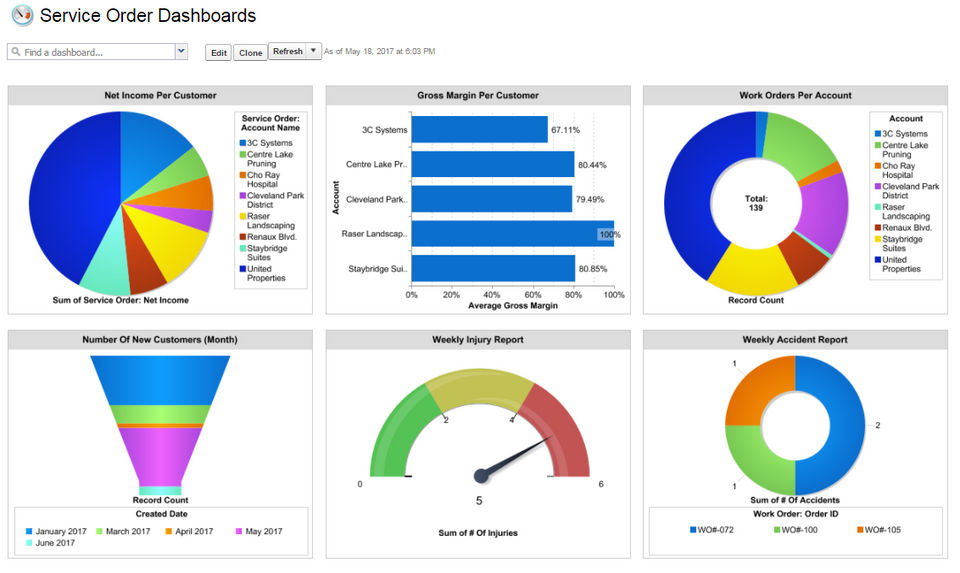Open the Weekly Injury Report panel header
This screenshot has width=960, height=573.
[478, 340]
